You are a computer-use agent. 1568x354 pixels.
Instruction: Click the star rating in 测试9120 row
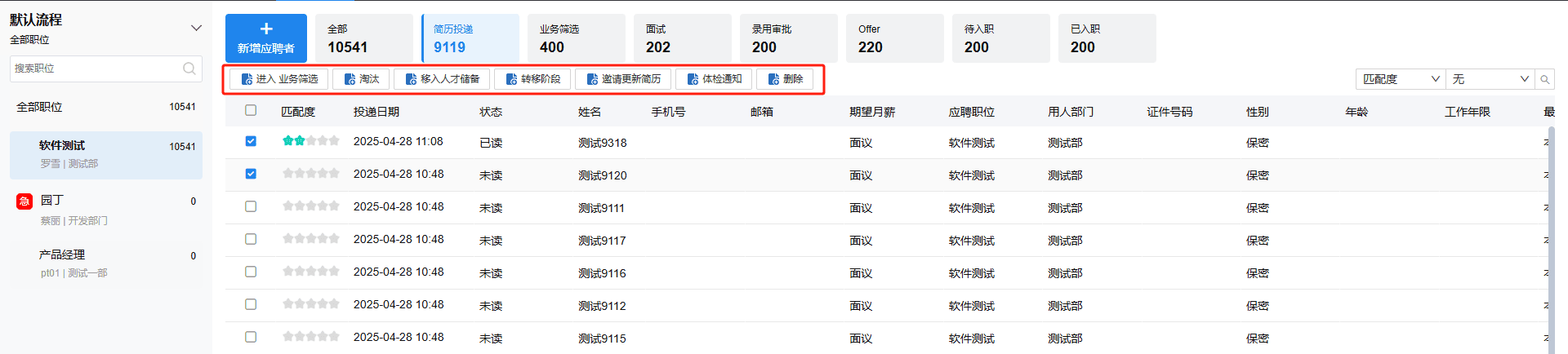tap(310, 174)
